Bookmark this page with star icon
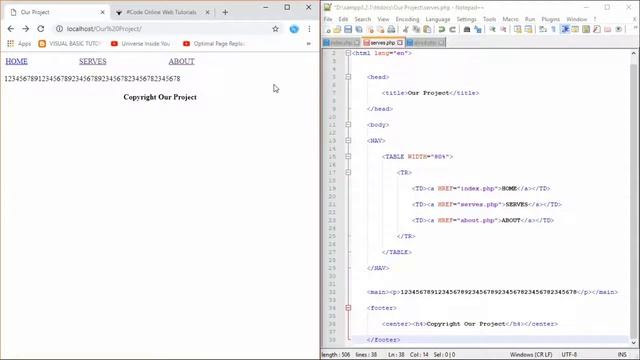This screenshot has height=360, width=640. point(276,29)
